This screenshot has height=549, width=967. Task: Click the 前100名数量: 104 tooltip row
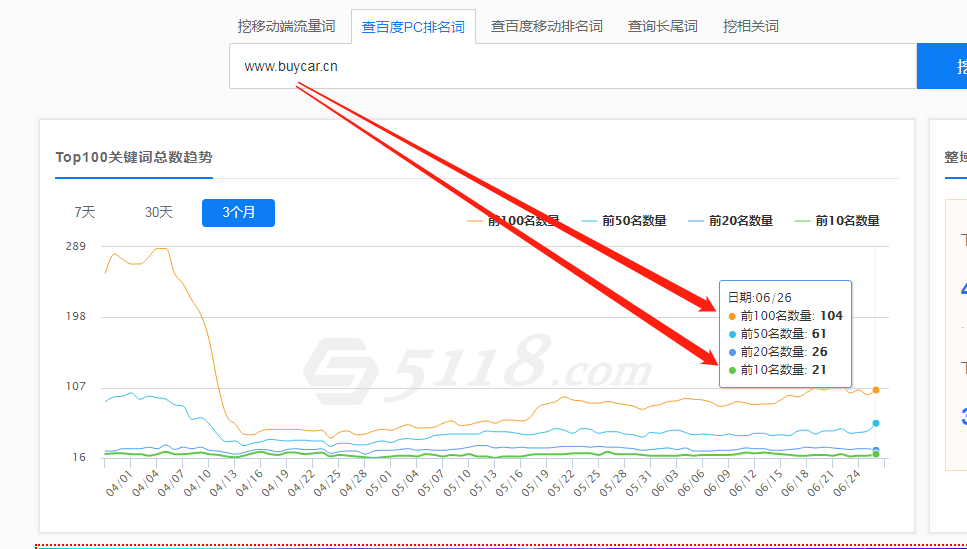coord(786,316)
